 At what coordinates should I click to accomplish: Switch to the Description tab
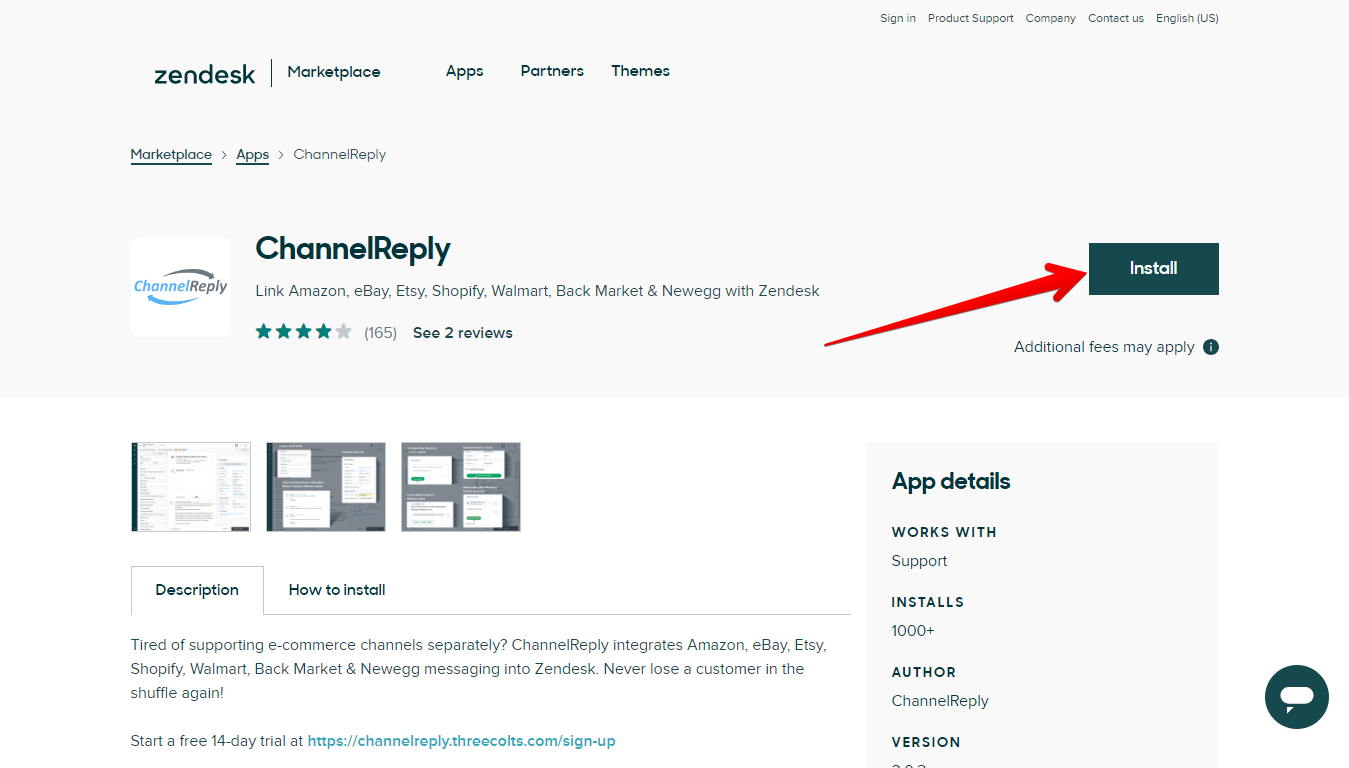coord(197,590)
